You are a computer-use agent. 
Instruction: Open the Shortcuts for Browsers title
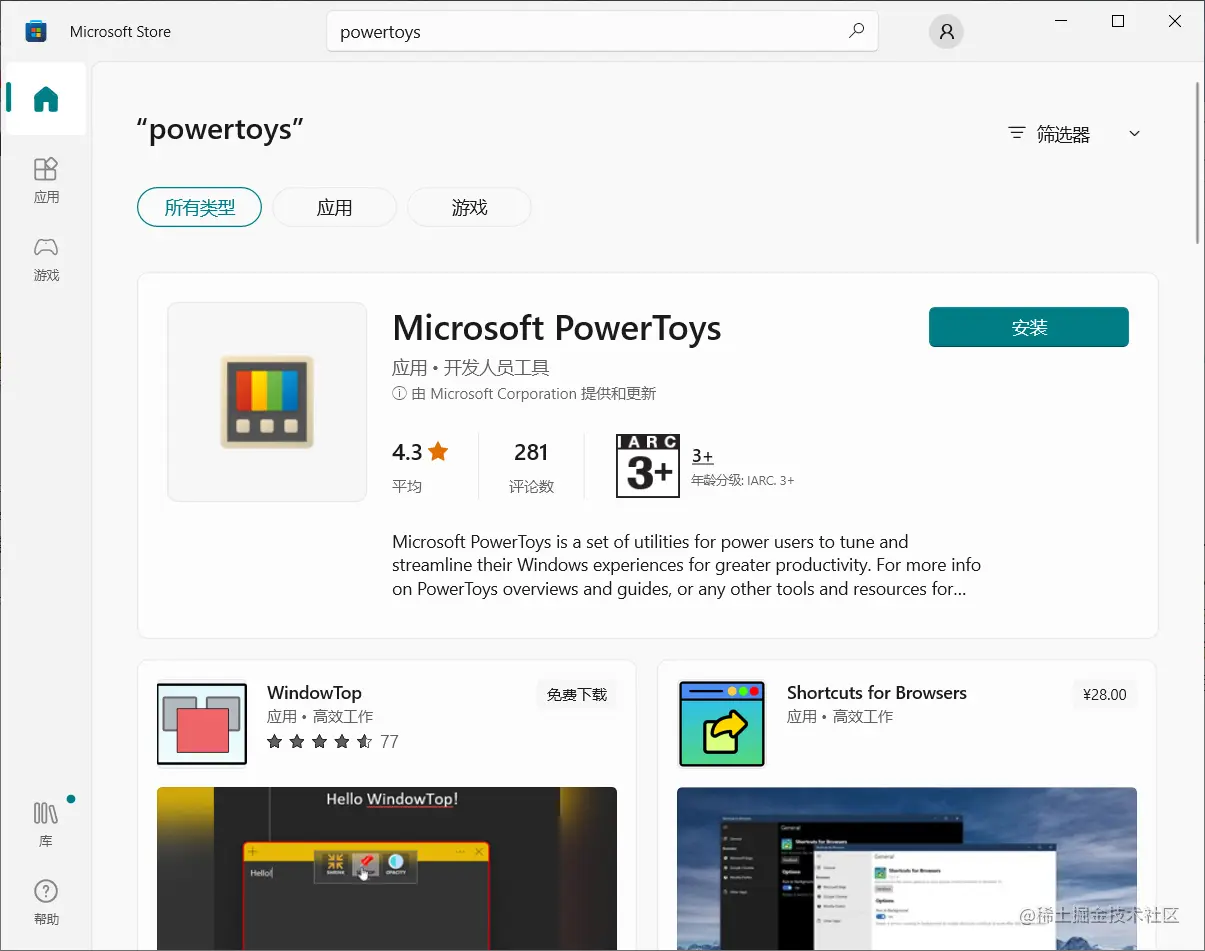point(877,693)
